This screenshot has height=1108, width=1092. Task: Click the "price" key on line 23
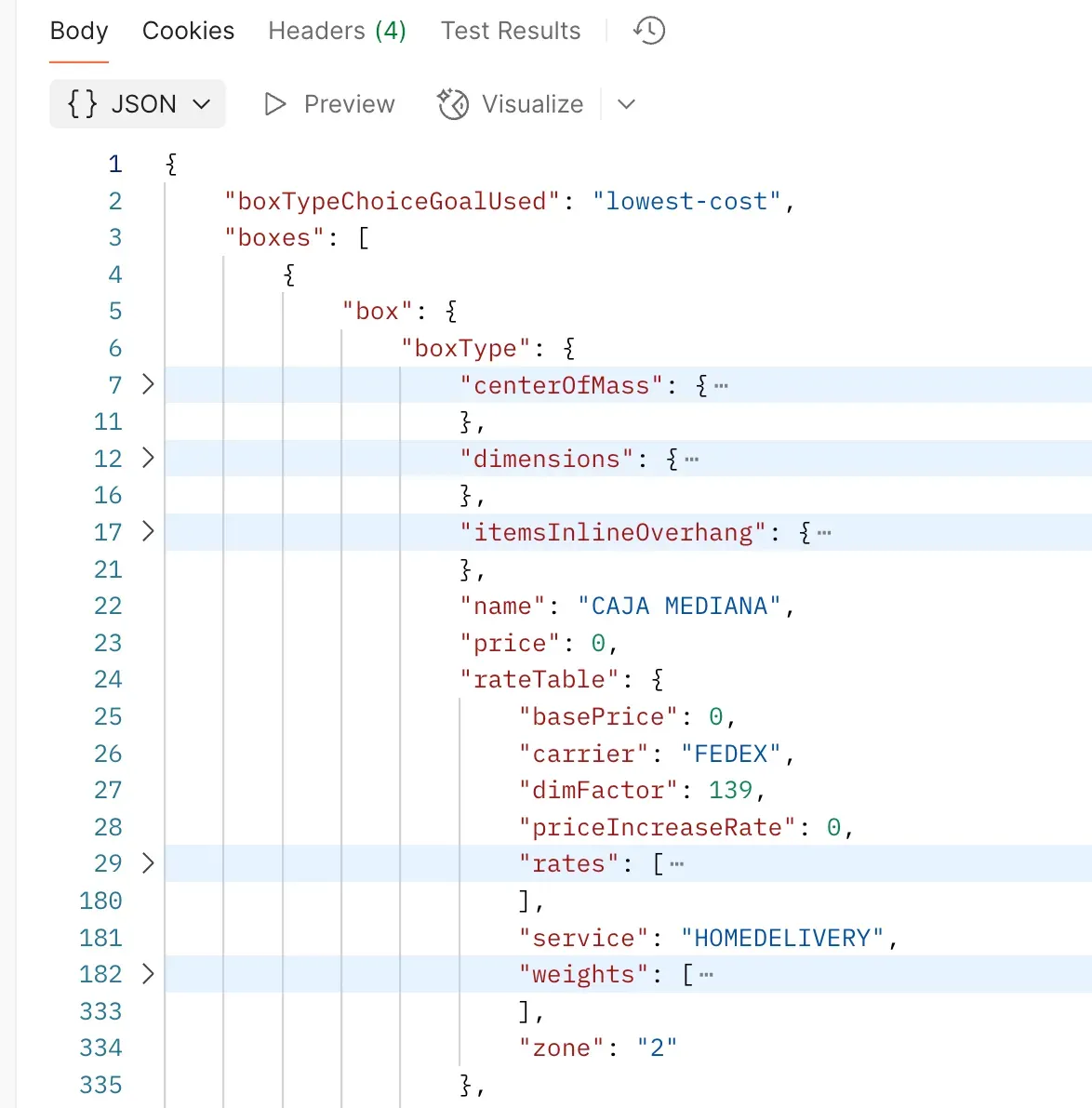tap(510, 643)
